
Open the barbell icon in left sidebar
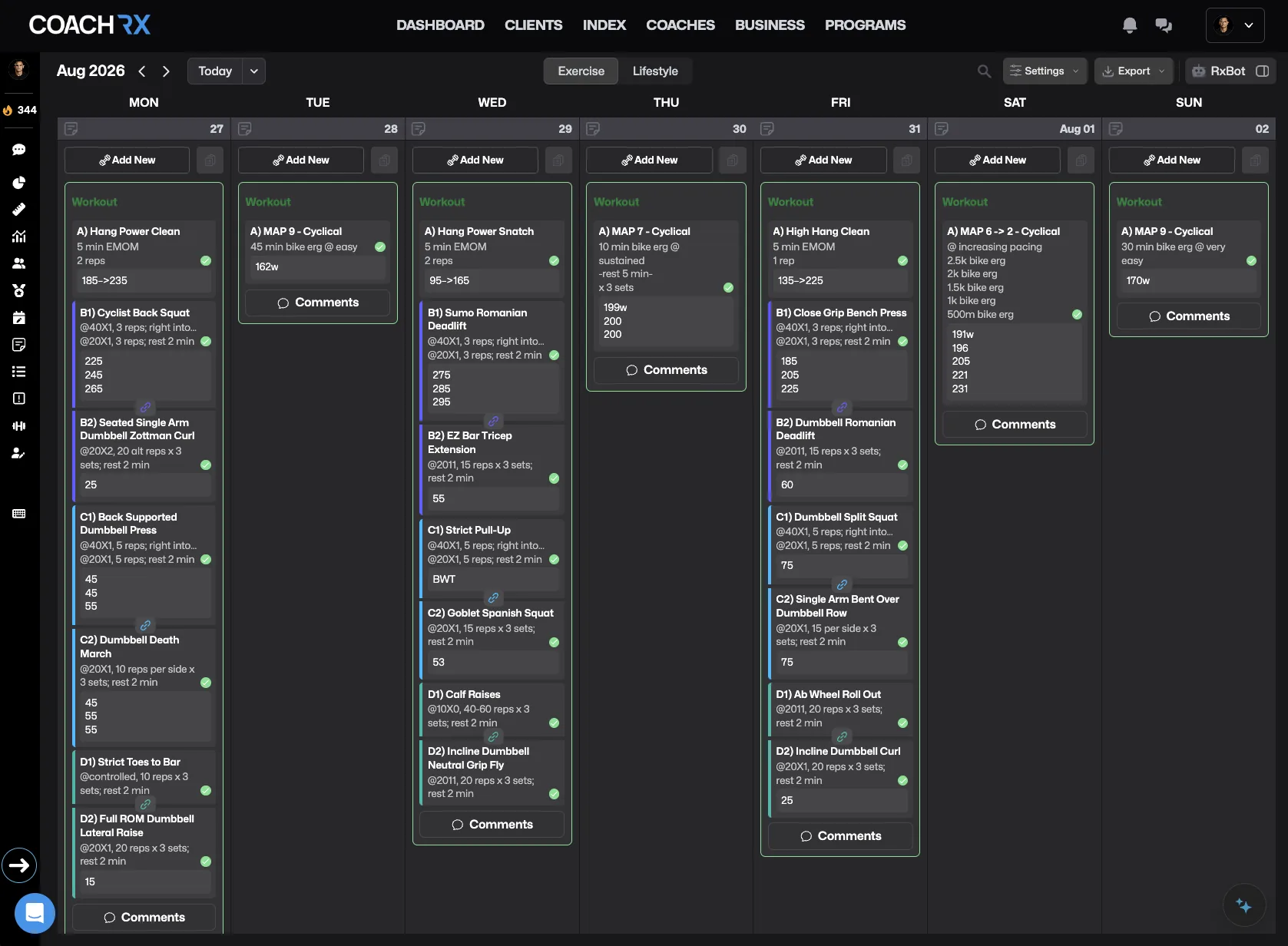[x=19, y=426]
